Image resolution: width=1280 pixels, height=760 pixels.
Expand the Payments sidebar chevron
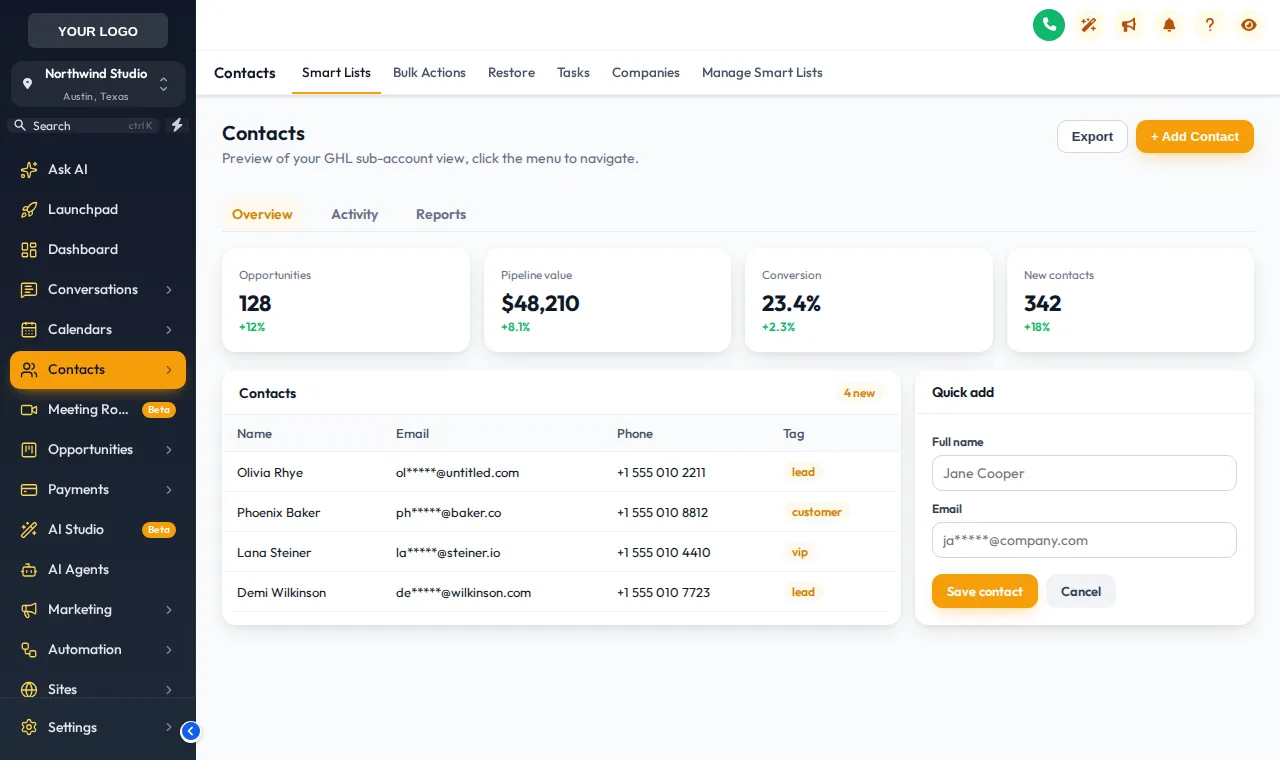point(169,490)
